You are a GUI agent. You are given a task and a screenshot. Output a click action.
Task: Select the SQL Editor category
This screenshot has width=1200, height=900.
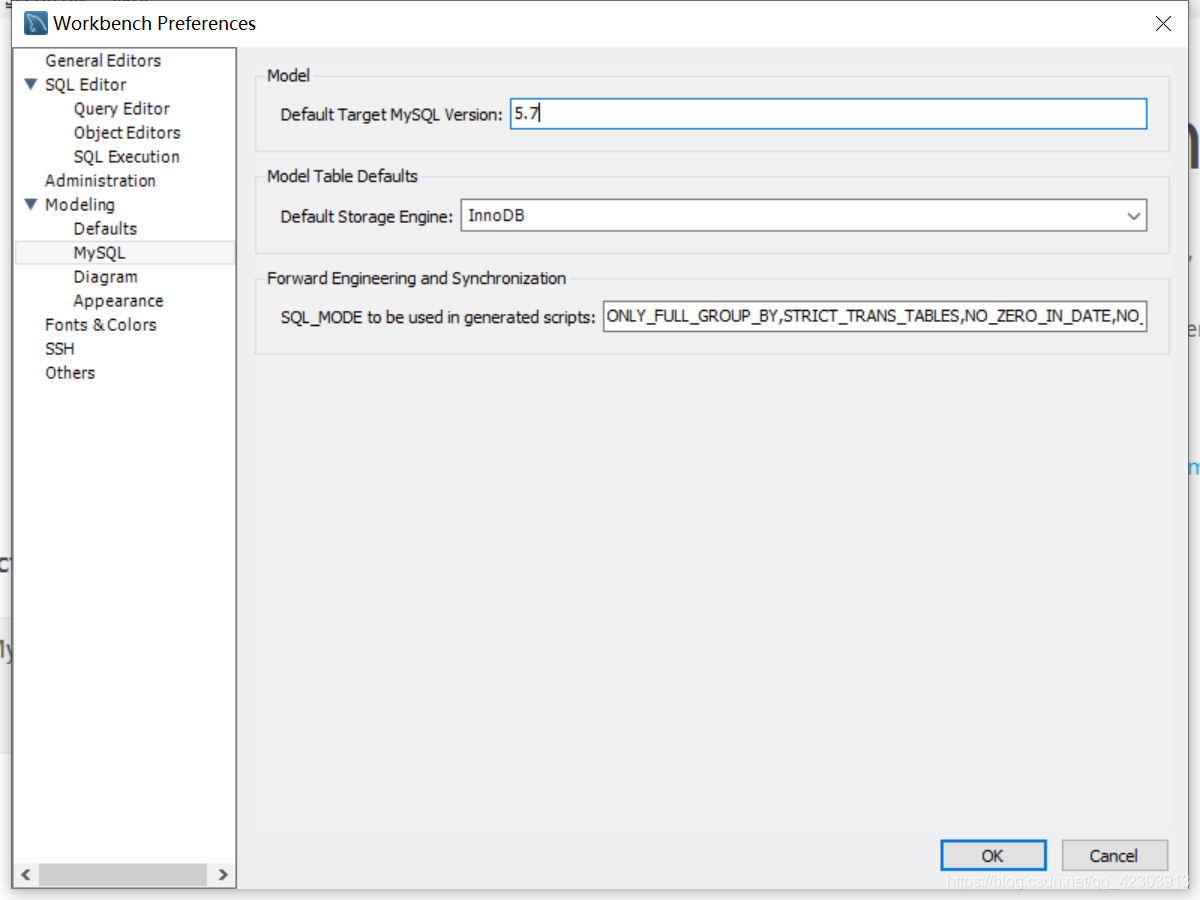coord(86,85)
